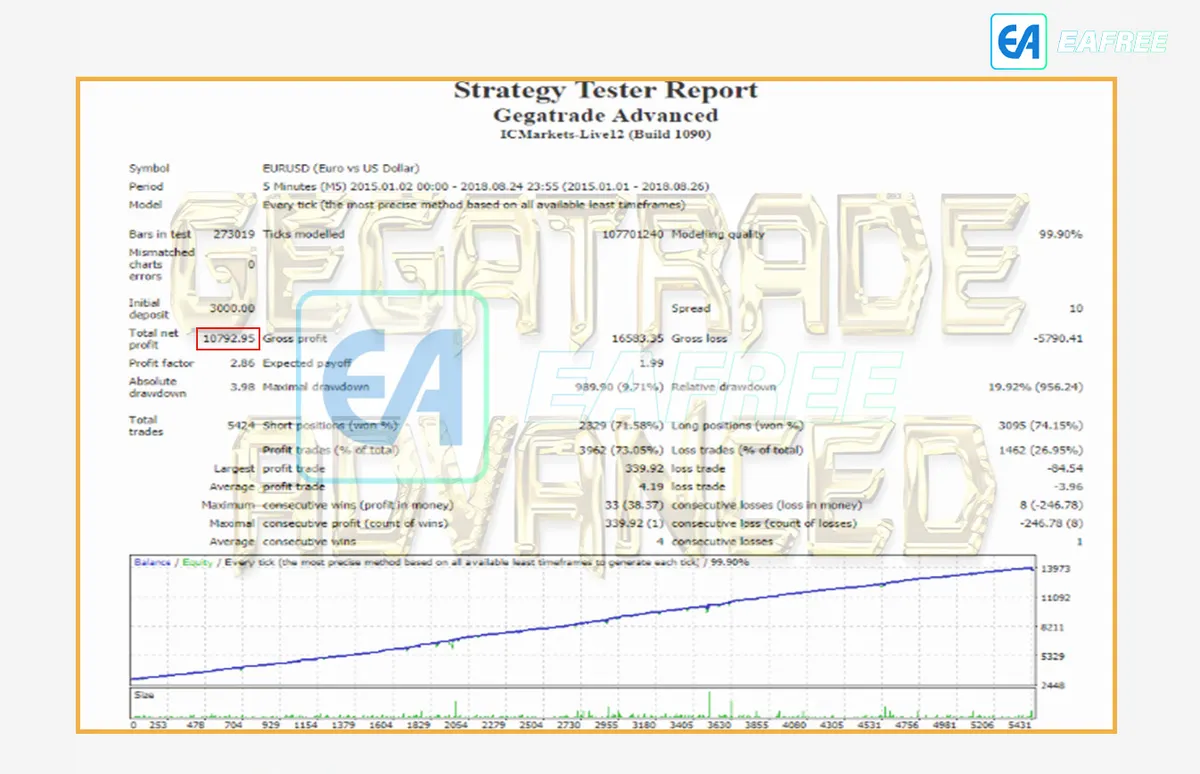The image size is (1200, 774).
Task: Click the average loss trade value '-3.96'
Action: tap(1069, 487)
